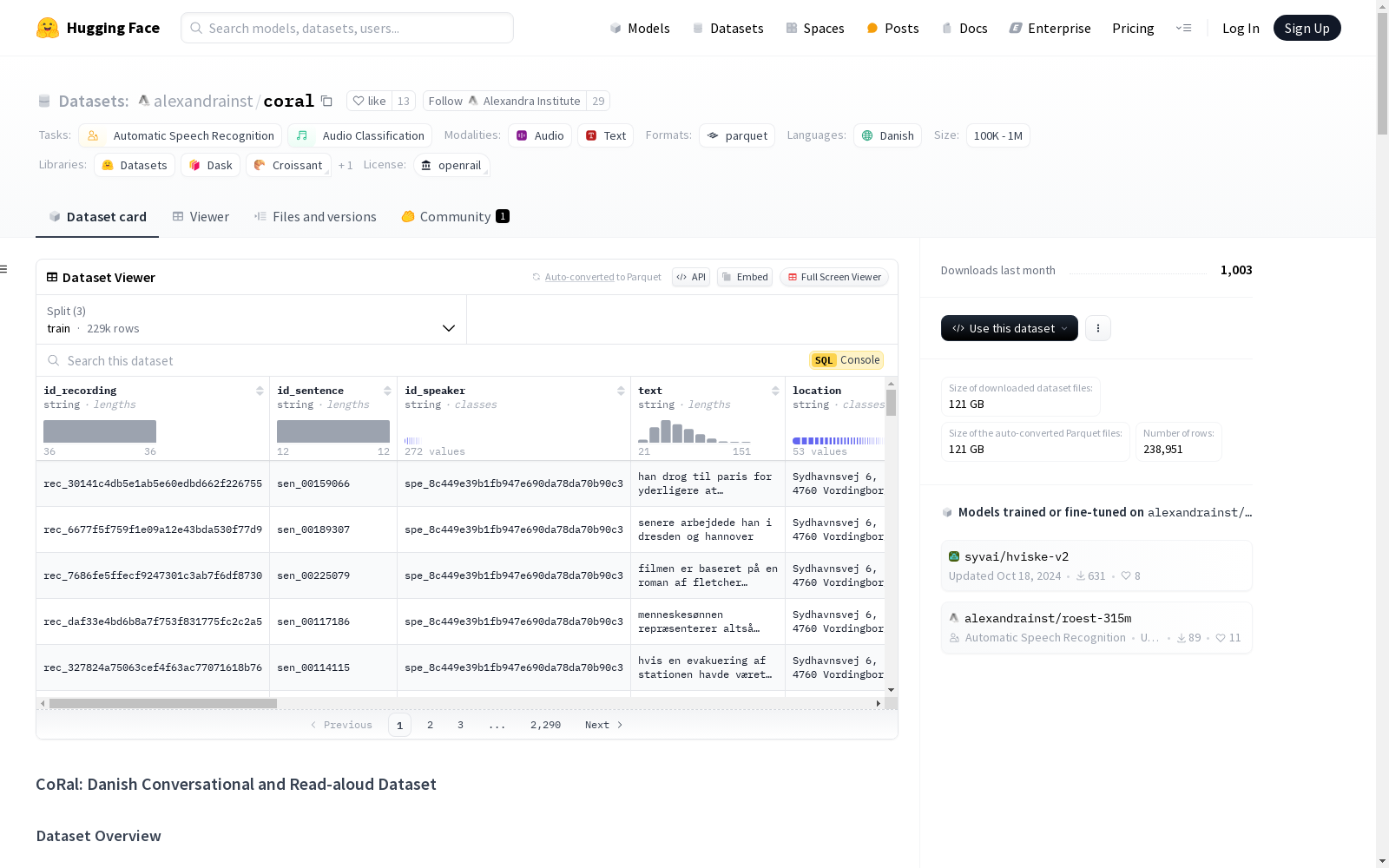Screen dimensions: 1389x868
Task: Click the syvai model avatar icon
Action: point(954,556)
